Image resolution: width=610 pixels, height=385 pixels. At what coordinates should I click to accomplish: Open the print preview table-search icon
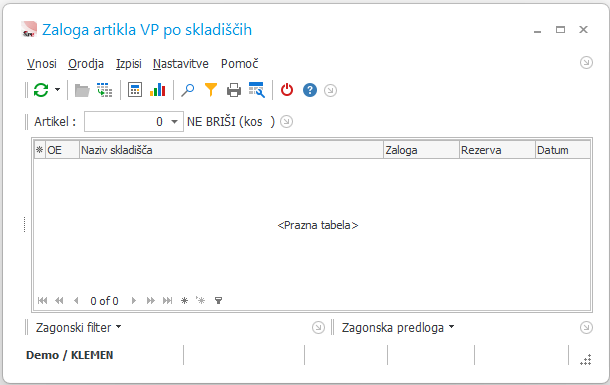point(257,90)
